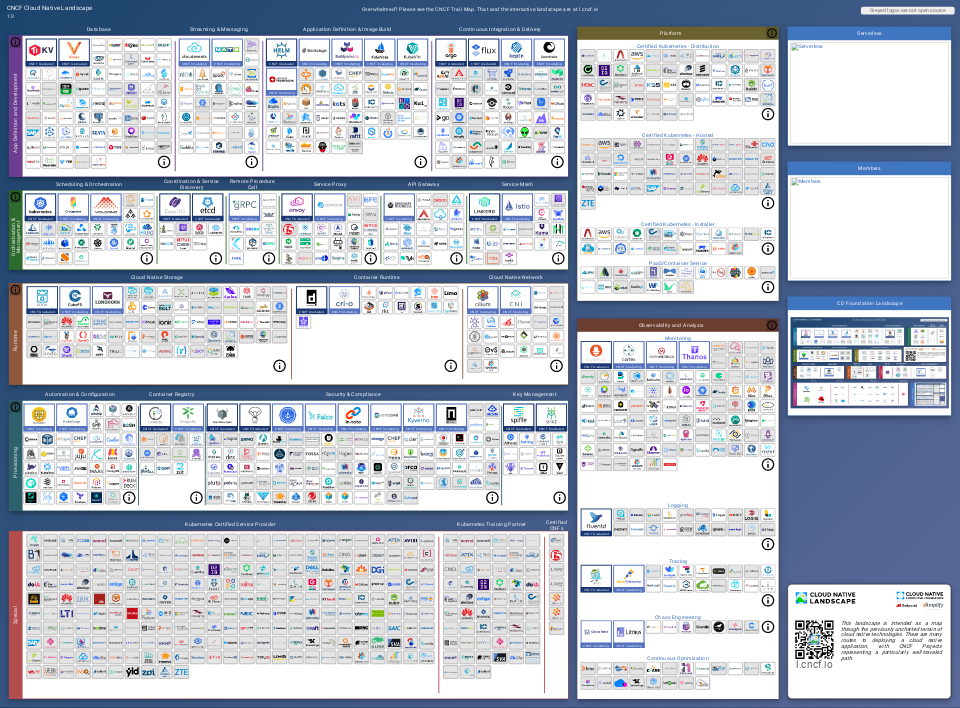Open the CoreDNS project card
The width and height of the screenshot is (960, 708).
175,208
